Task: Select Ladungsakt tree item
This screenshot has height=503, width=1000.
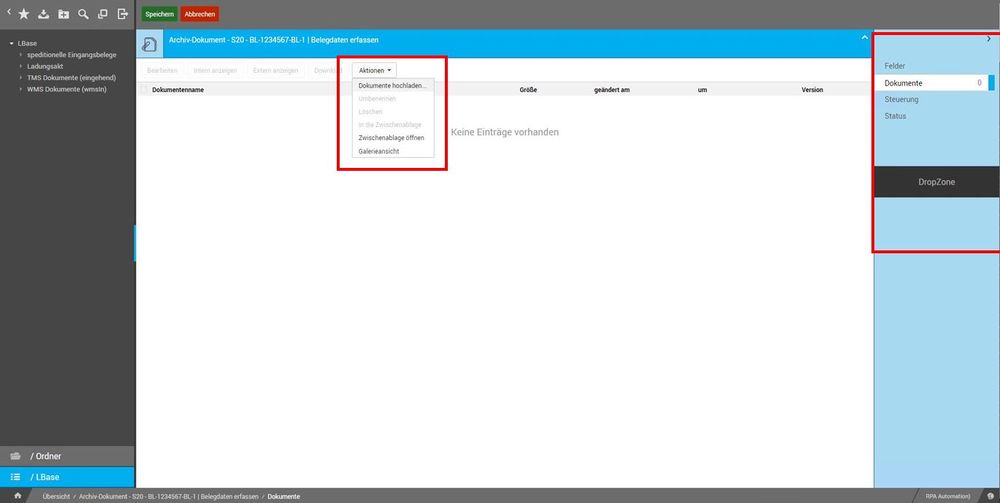Action: click(x=45, y=66)
